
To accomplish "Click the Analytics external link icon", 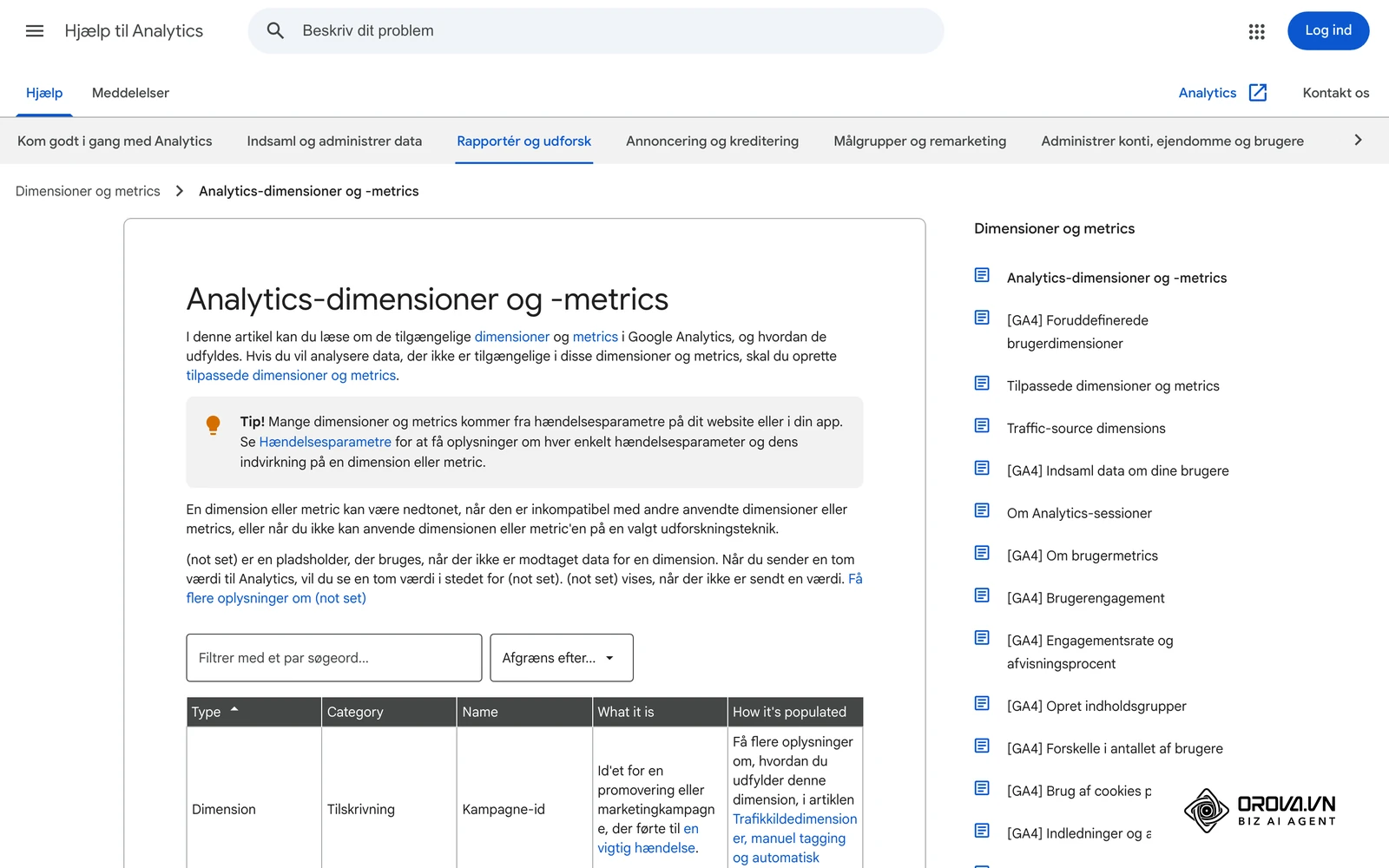I will tap(1258, 93).
